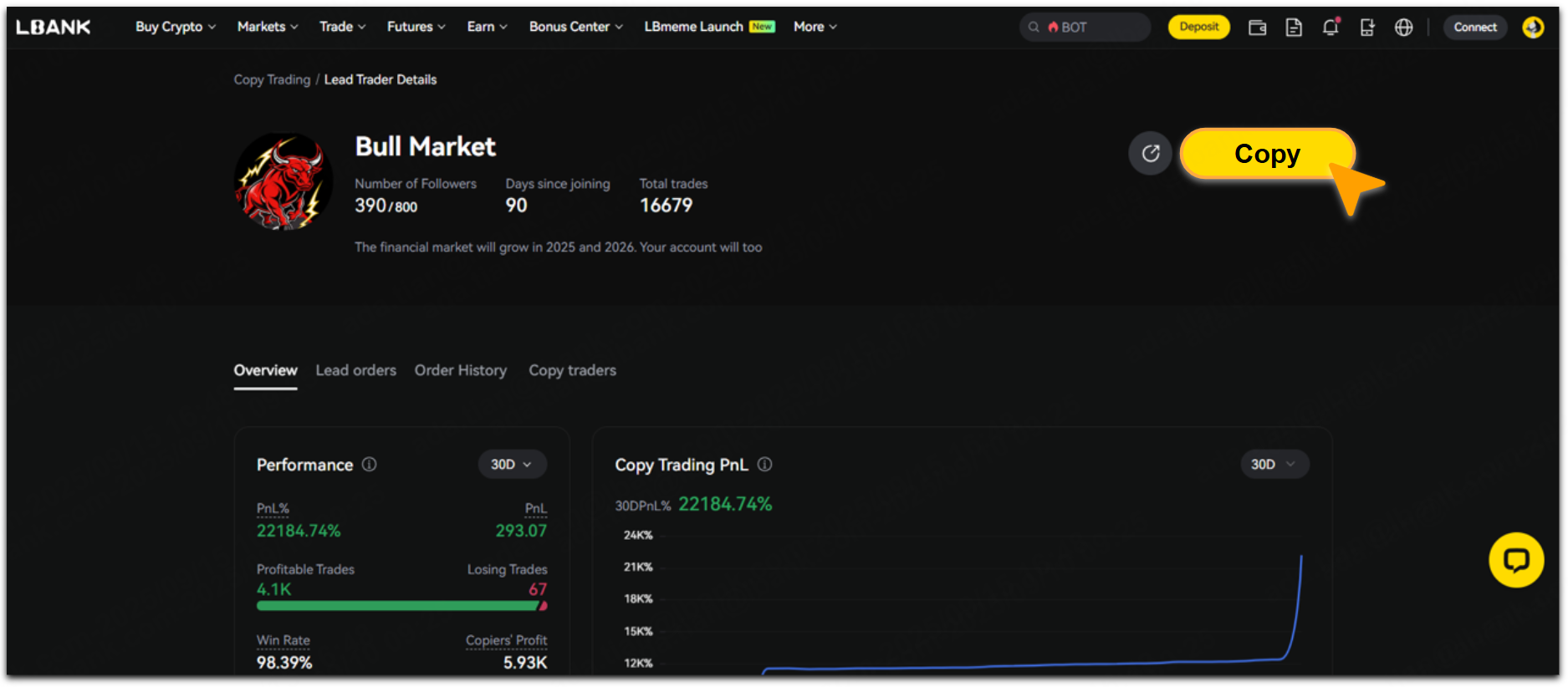
Task: Click the share icon beside Copy
Action: (x=1151, y=154)
